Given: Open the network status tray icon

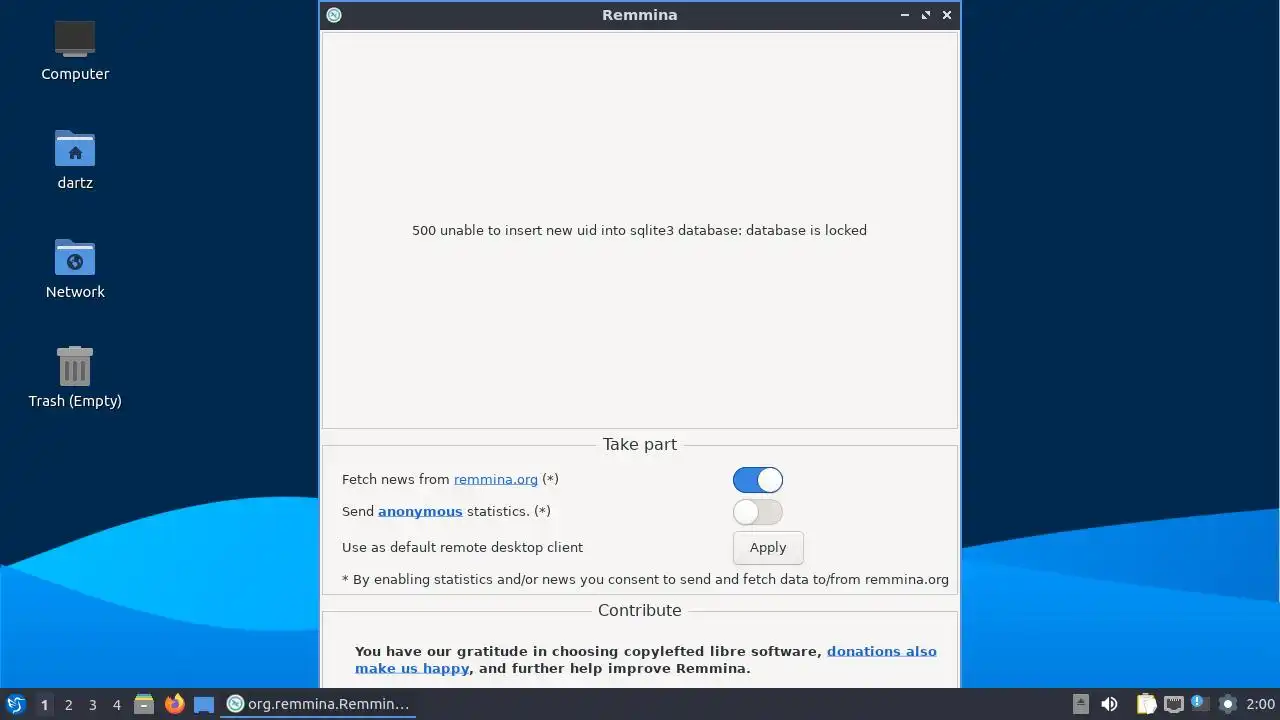Looking at the screenshot, I should [x=1173, y=704].
